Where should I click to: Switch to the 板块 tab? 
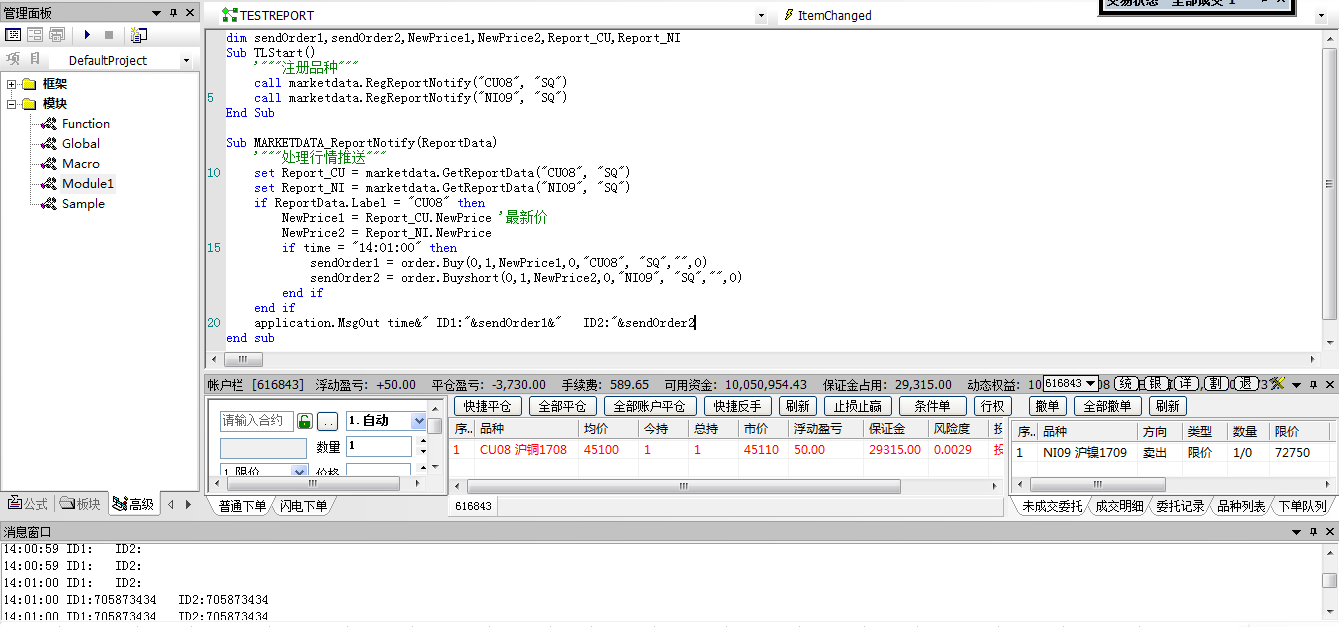coord(81,504)
